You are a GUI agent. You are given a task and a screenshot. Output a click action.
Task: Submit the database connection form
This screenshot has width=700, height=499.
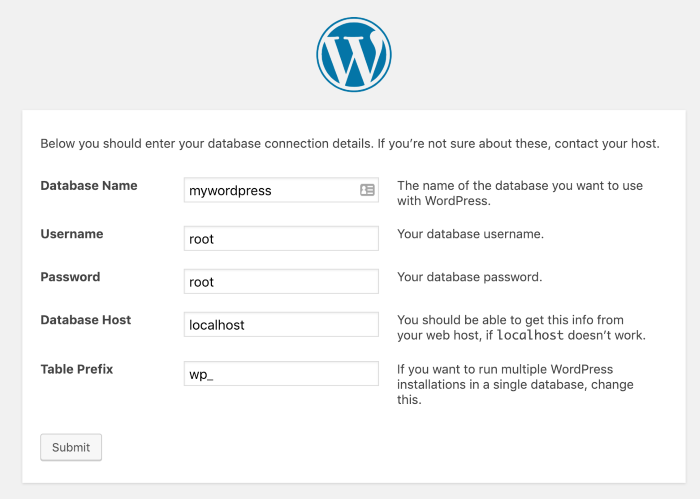71,447
